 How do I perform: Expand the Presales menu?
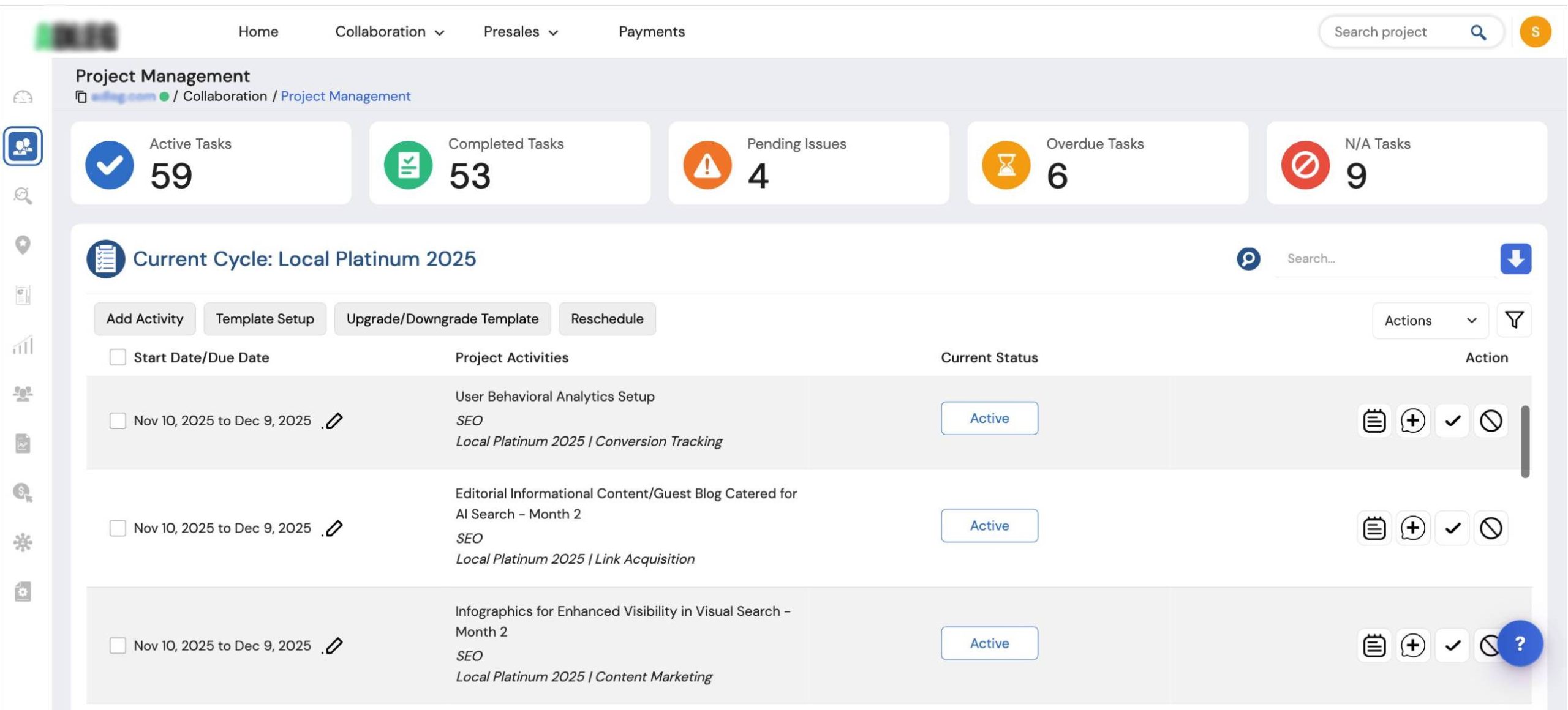coord(521,32)
